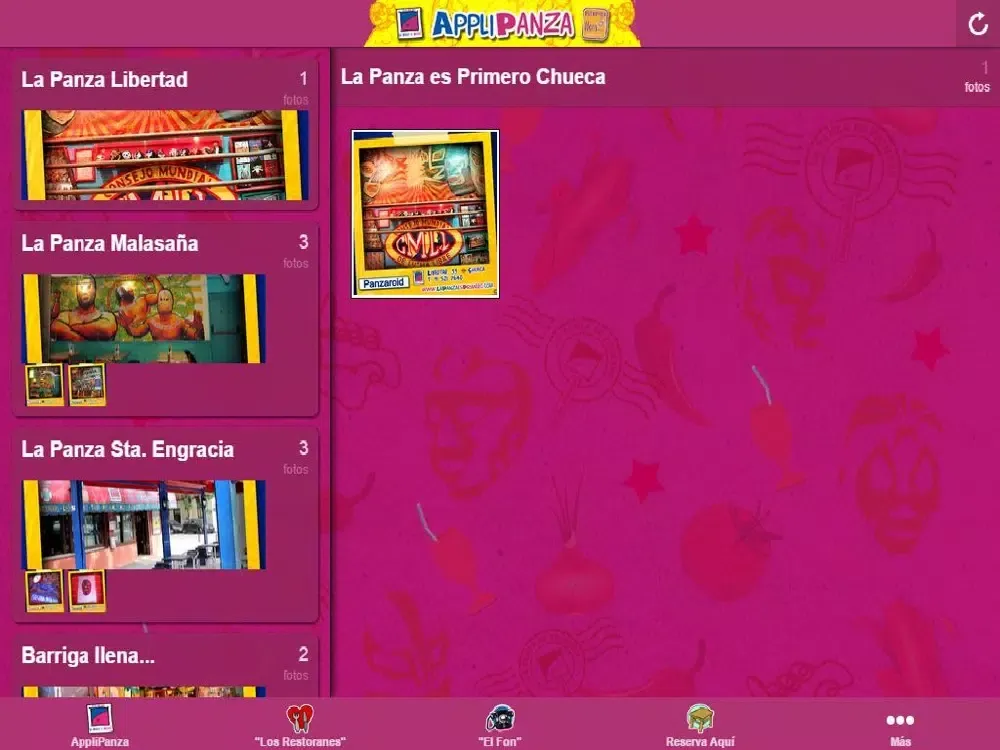Tap the refresh icon in the header

(x=977, y=24)
